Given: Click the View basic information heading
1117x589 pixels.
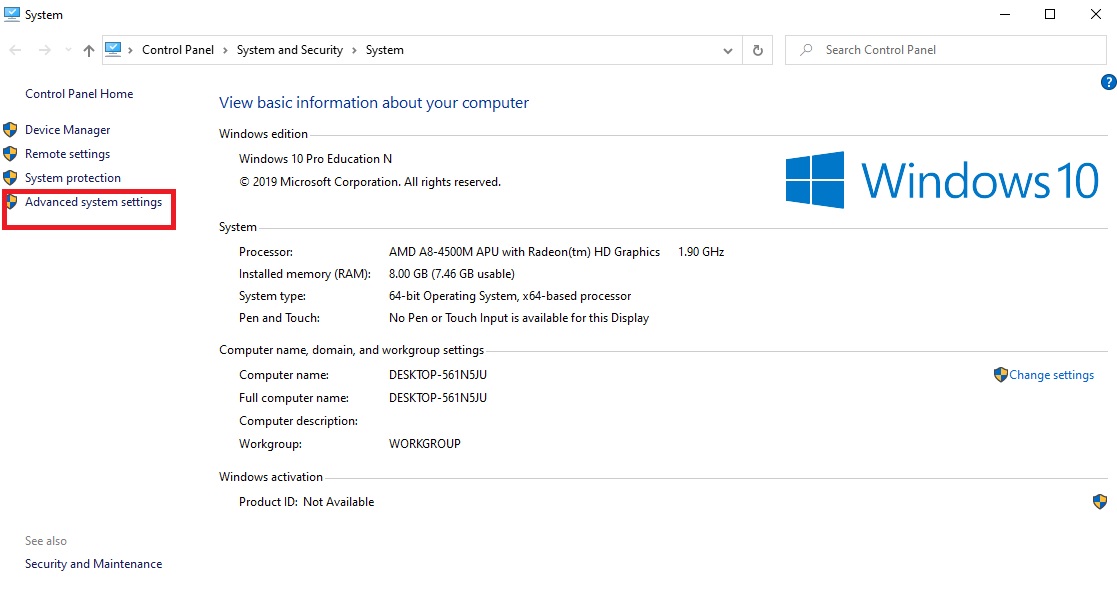Looking at the screenshot, I should [x=374, y=103].
